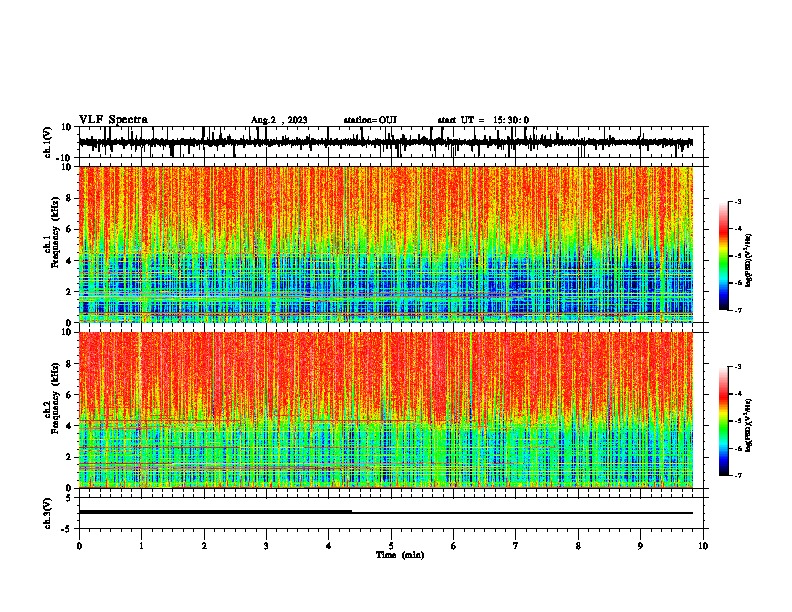This screenshot has height=612, width=792.
Task: Click time axis tick label '9'
Action: point(640,546)
